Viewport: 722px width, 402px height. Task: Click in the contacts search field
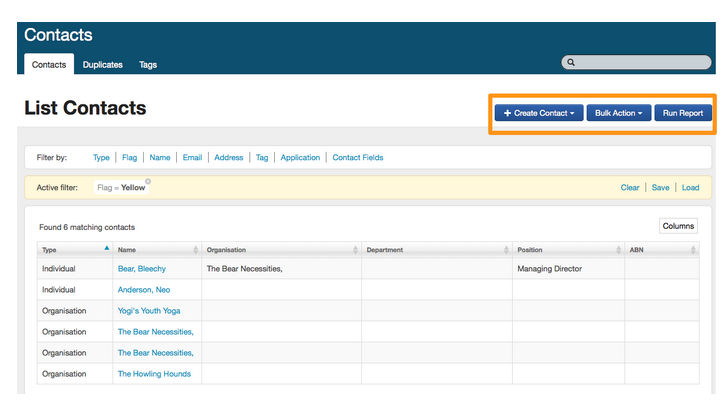[x=640, y=63]
